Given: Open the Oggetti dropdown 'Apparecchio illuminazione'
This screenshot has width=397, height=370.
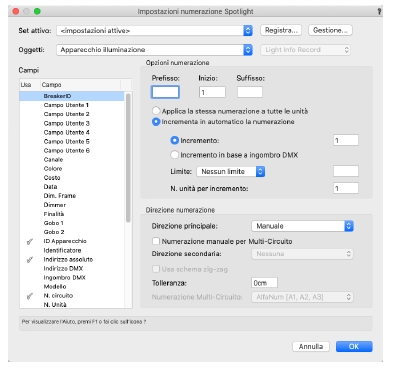Looking at the screenshot, I should pos(154,50).
